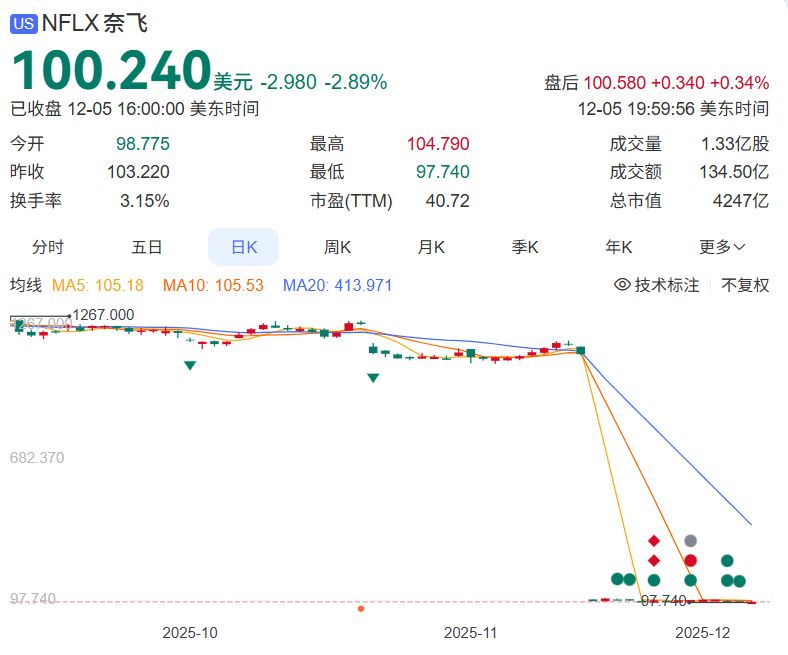Viewport: 788px width, 655px height.
Task: Click the blue US market badge
Action: (x=23, y=23)
